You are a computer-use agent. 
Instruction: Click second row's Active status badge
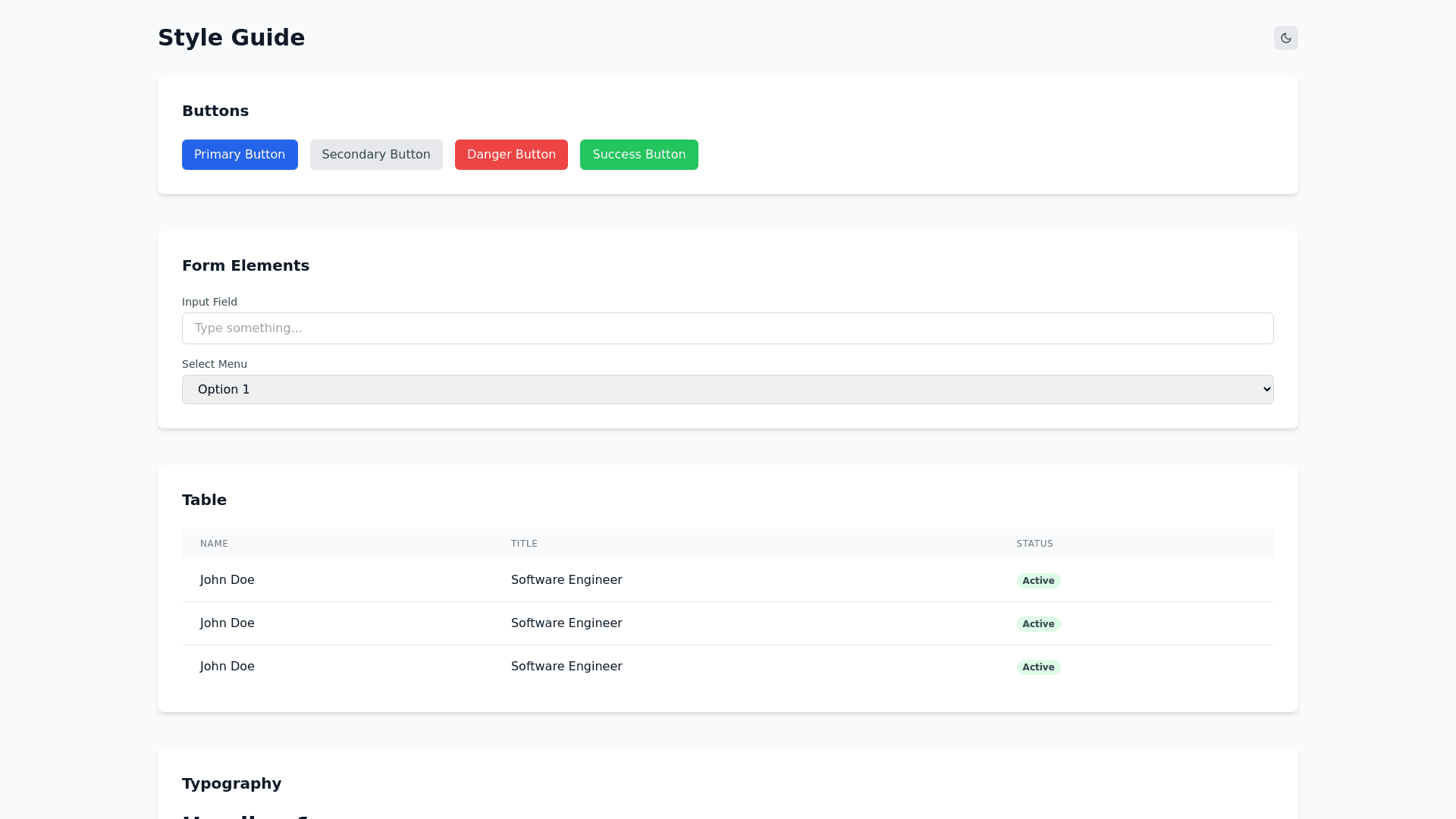(x=1038, y=624)
